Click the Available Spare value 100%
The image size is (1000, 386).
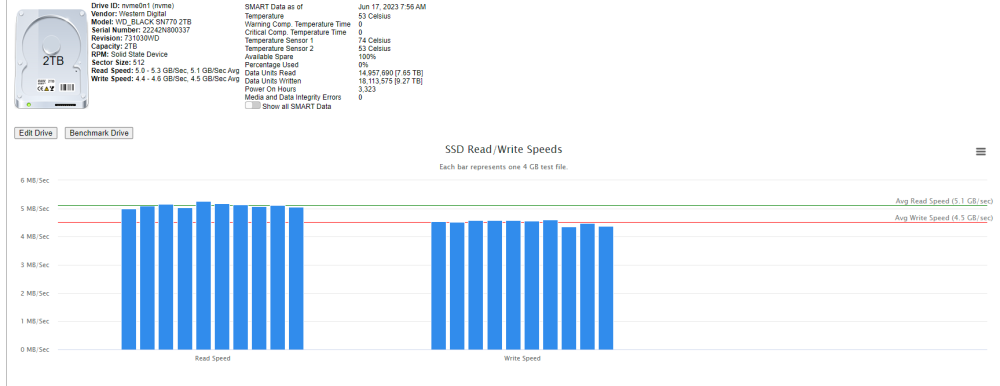(367, 56)
